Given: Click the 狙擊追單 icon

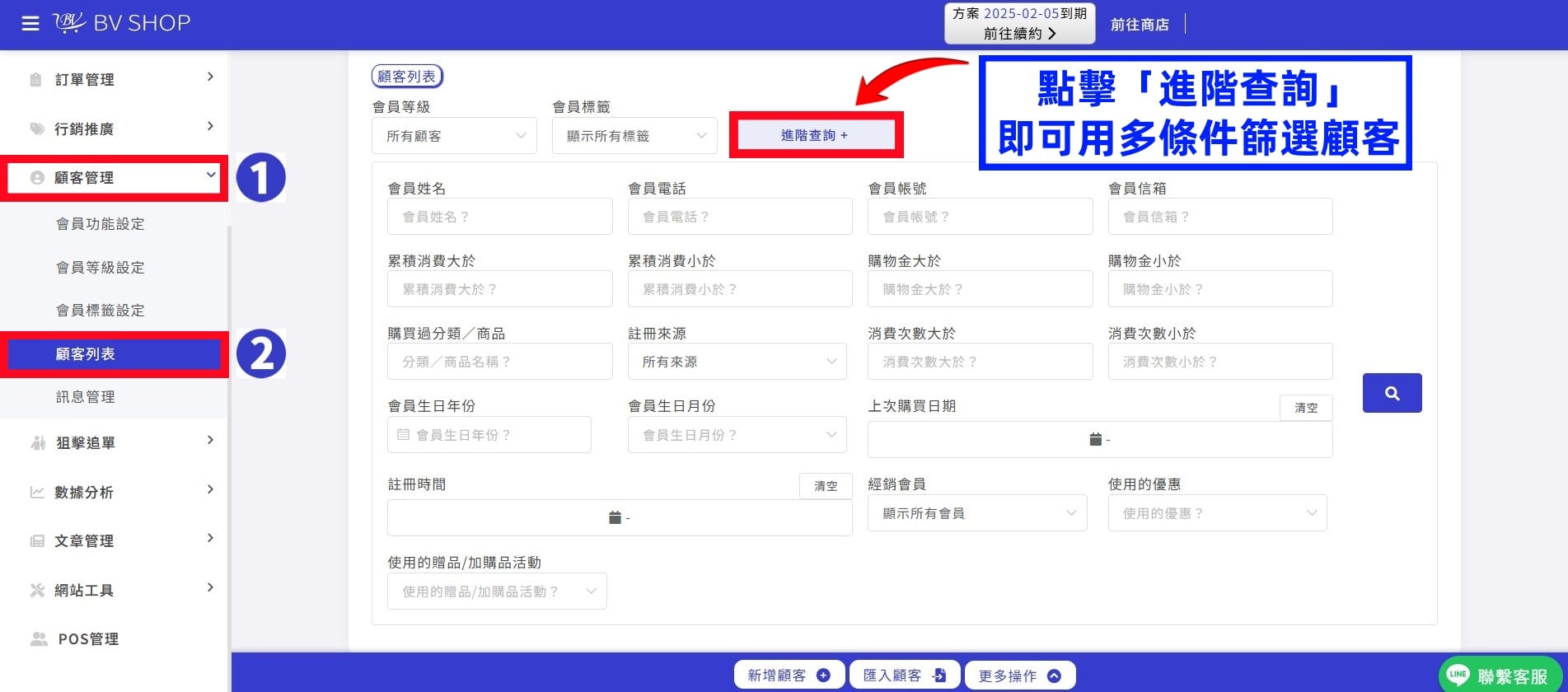Looking at the screenshot, I should [x=38, y=442].
